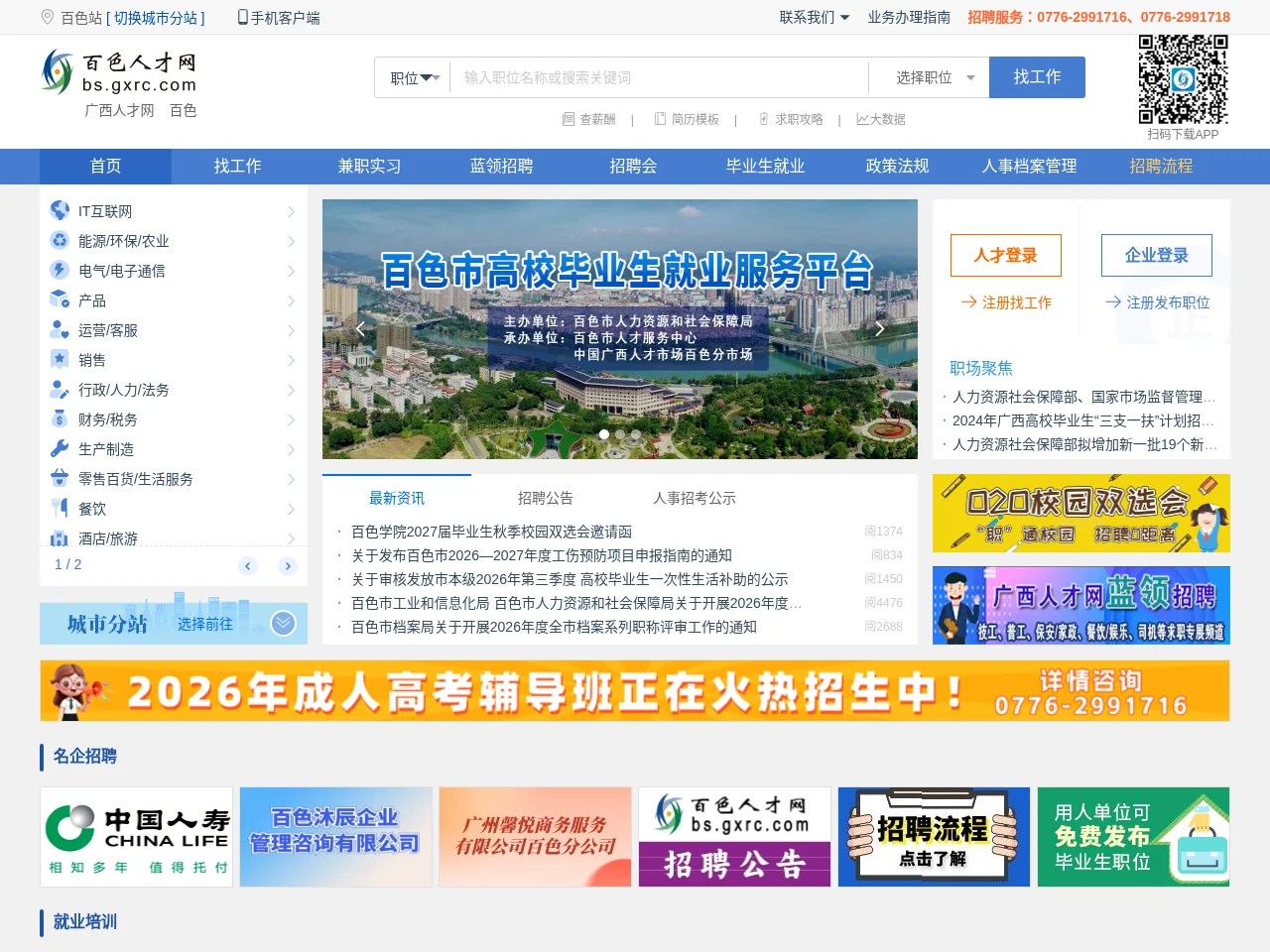
Task: Open the 蓝领招聘 navigation tab
Action: tap(501, 167)
